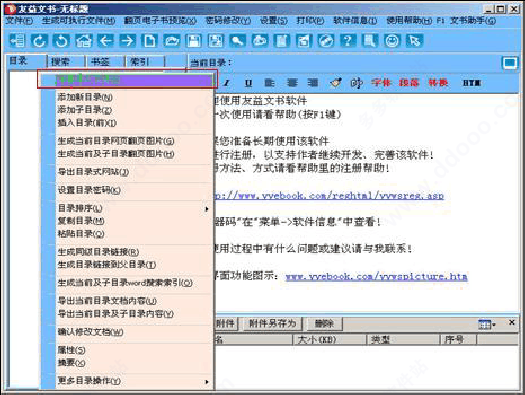The image size is (525, 395).
Task: Align text right in editor toolbar
Action: pos(313,83)
